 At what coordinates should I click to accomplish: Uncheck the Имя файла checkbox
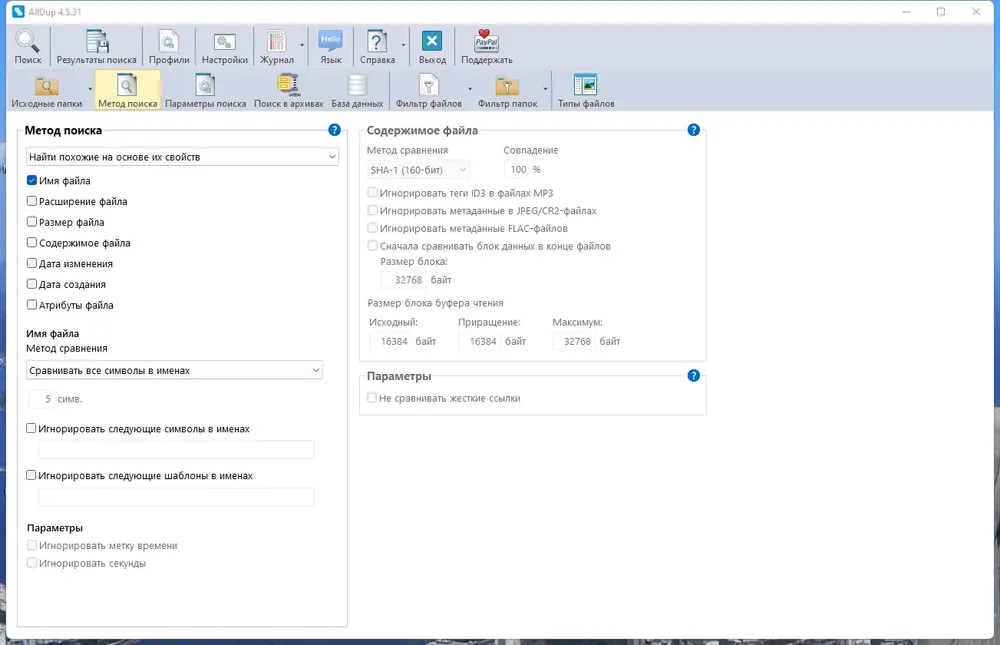point(32,181)
